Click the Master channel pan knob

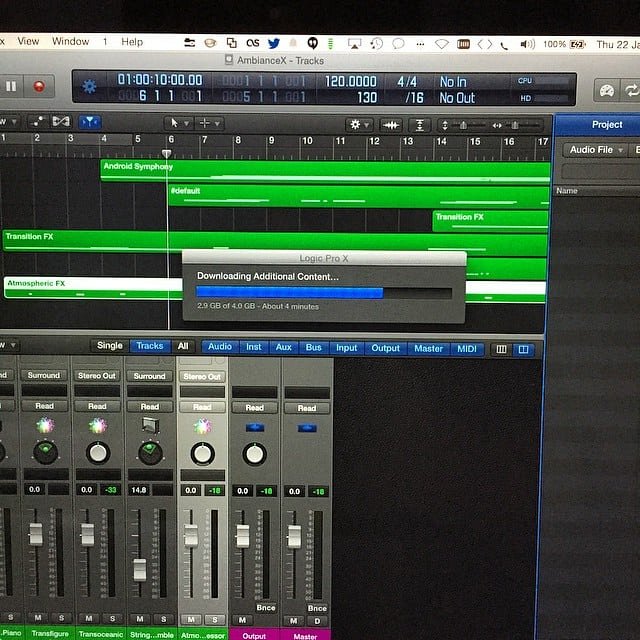click(x=307, y=454)
